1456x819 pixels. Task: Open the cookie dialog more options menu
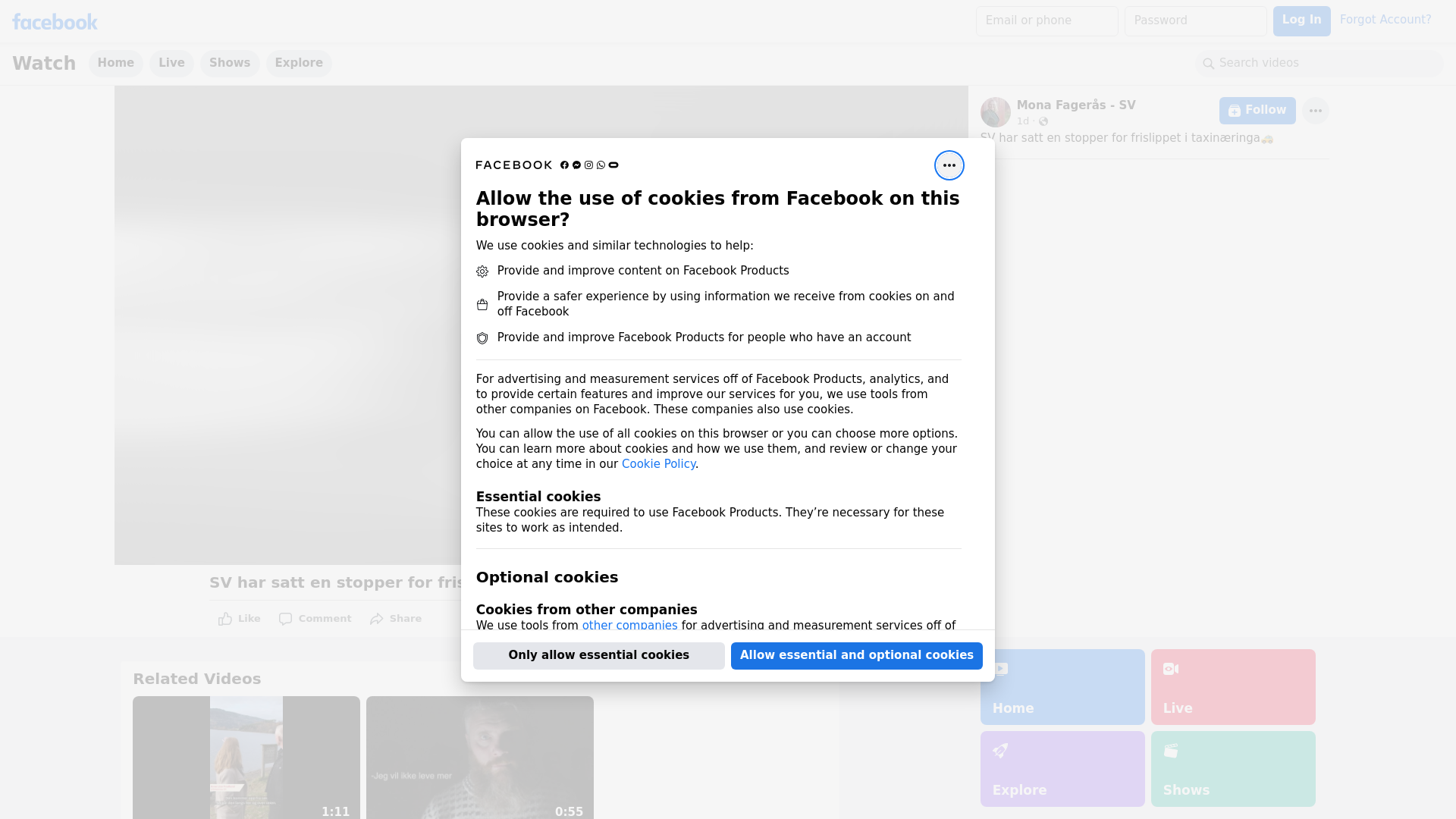point(949,165)
